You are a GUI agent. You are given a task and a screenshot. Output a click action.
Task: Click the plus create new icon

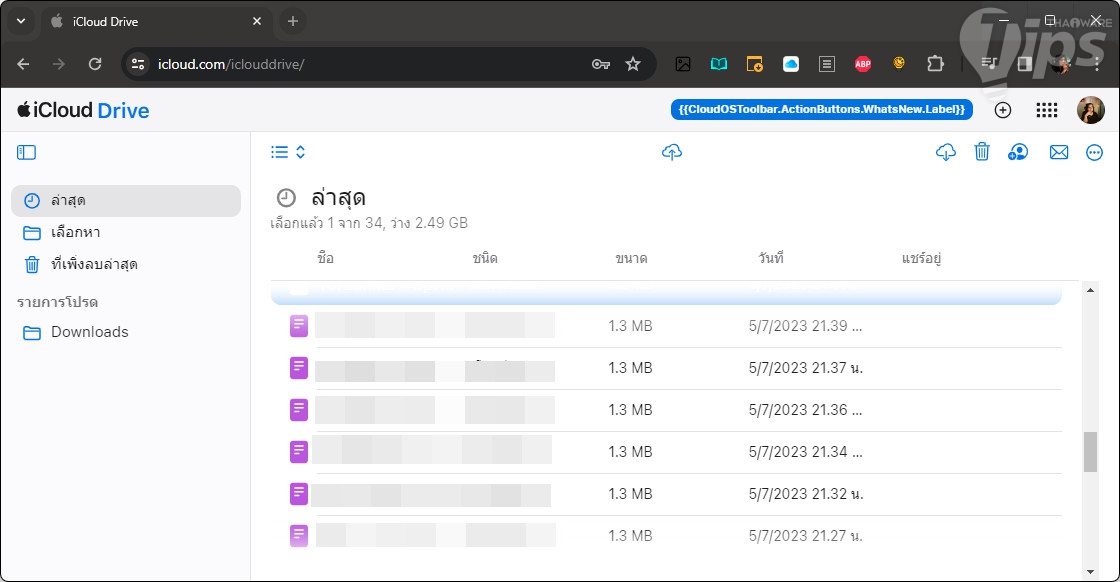click(1003, 110)
